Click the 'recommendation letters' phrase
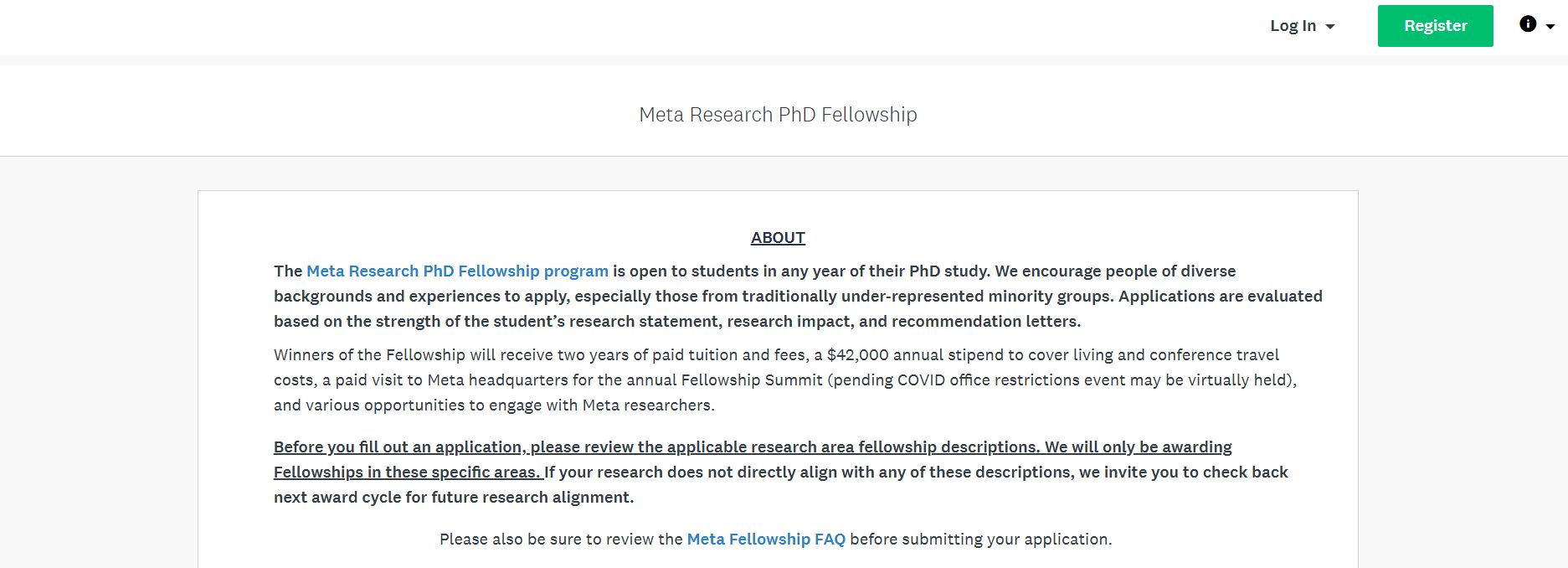This screenshot has width=1568, height=568. pyautogui.click(x=986, y=321)
